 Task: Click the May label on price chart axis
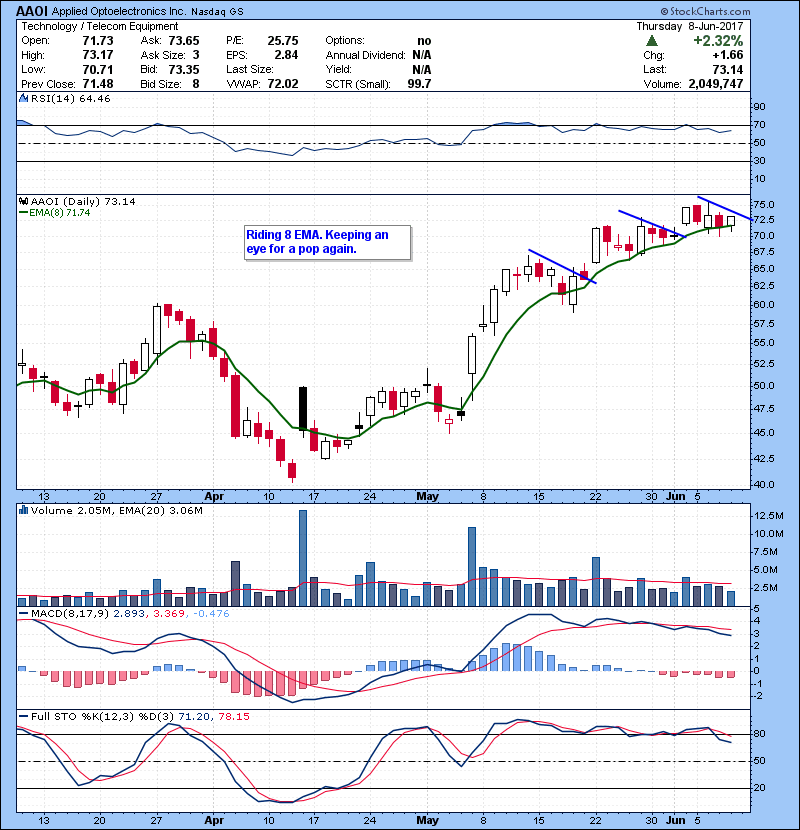[x=427, y=497]
